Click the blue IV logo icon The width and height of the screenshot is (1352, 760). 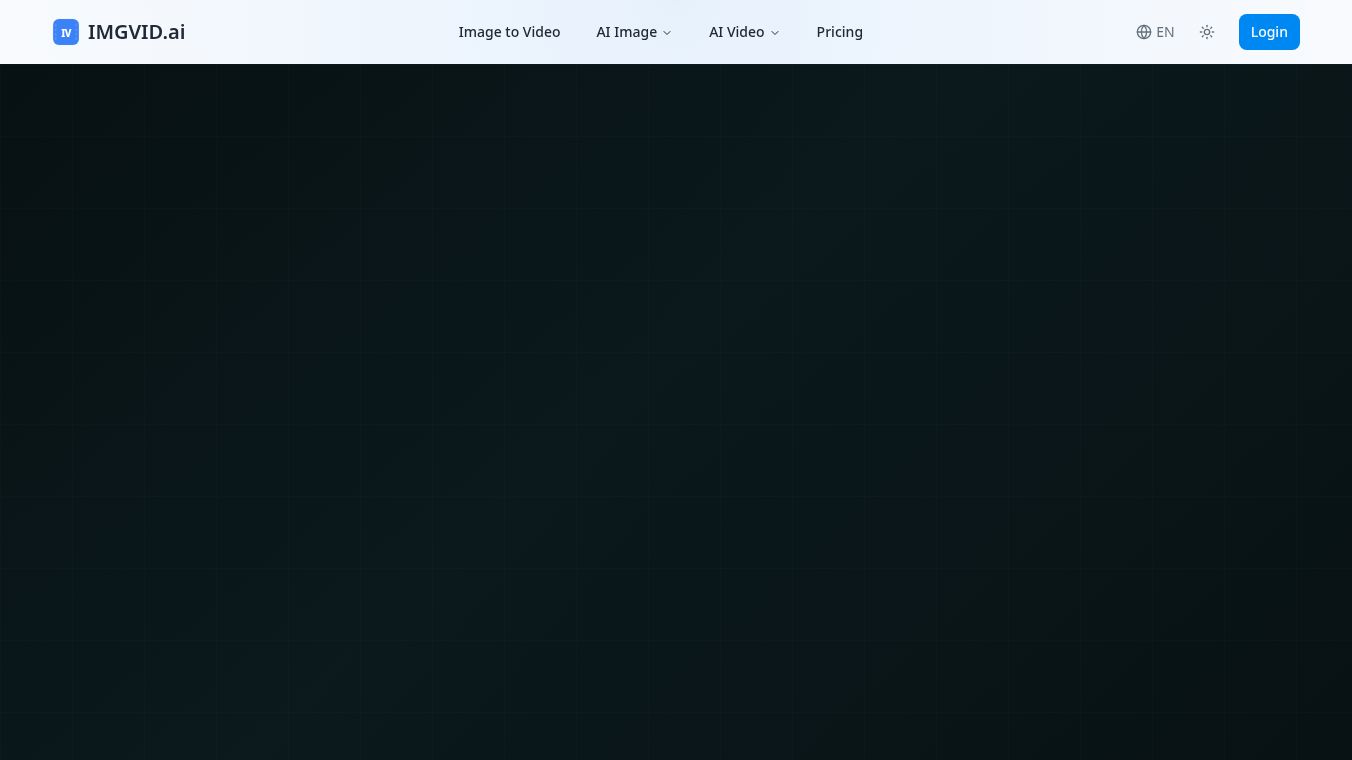click(x=66, y=32)
